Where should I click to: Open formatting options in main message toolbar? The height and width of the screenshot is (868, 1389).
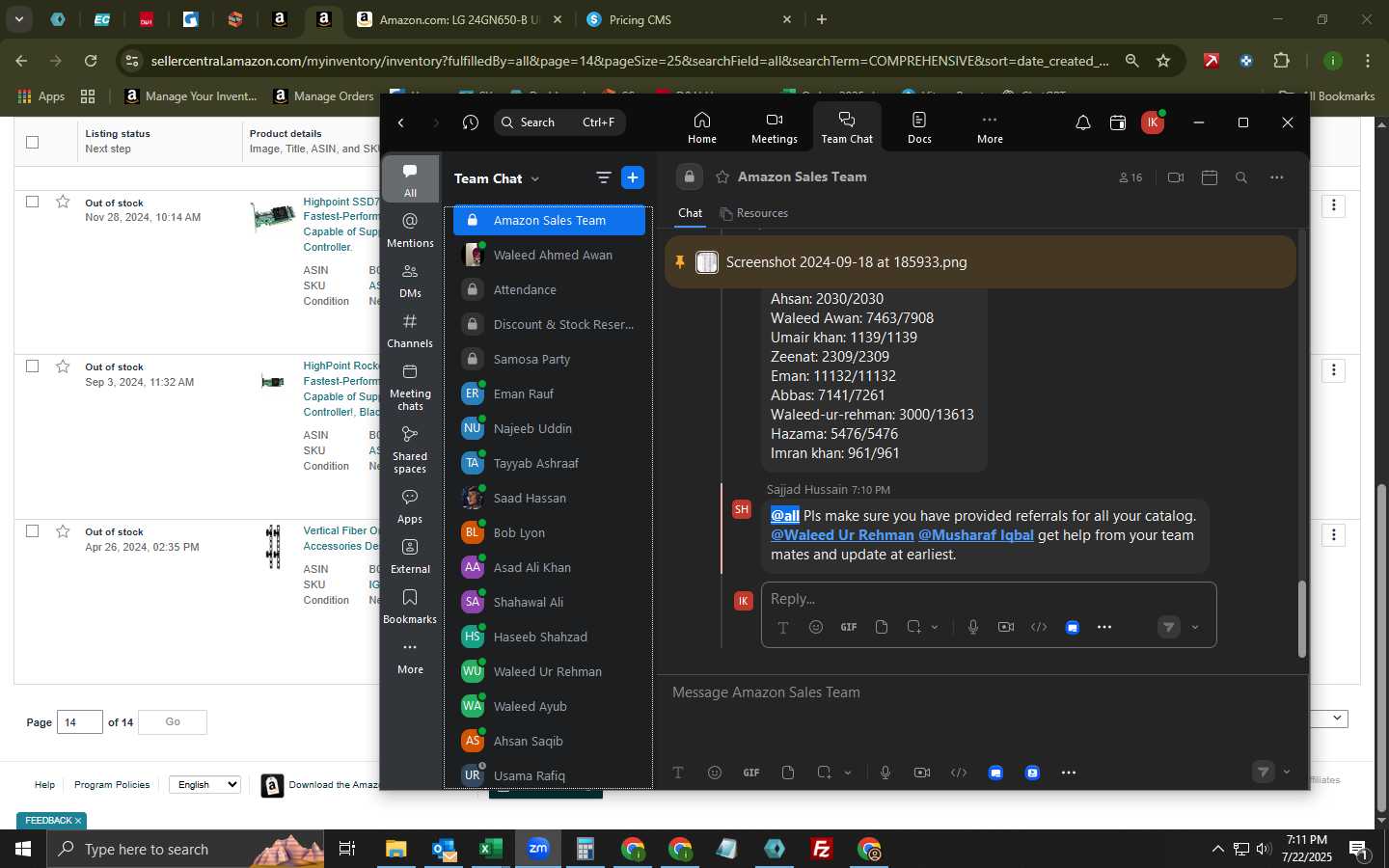click(678, 773)
